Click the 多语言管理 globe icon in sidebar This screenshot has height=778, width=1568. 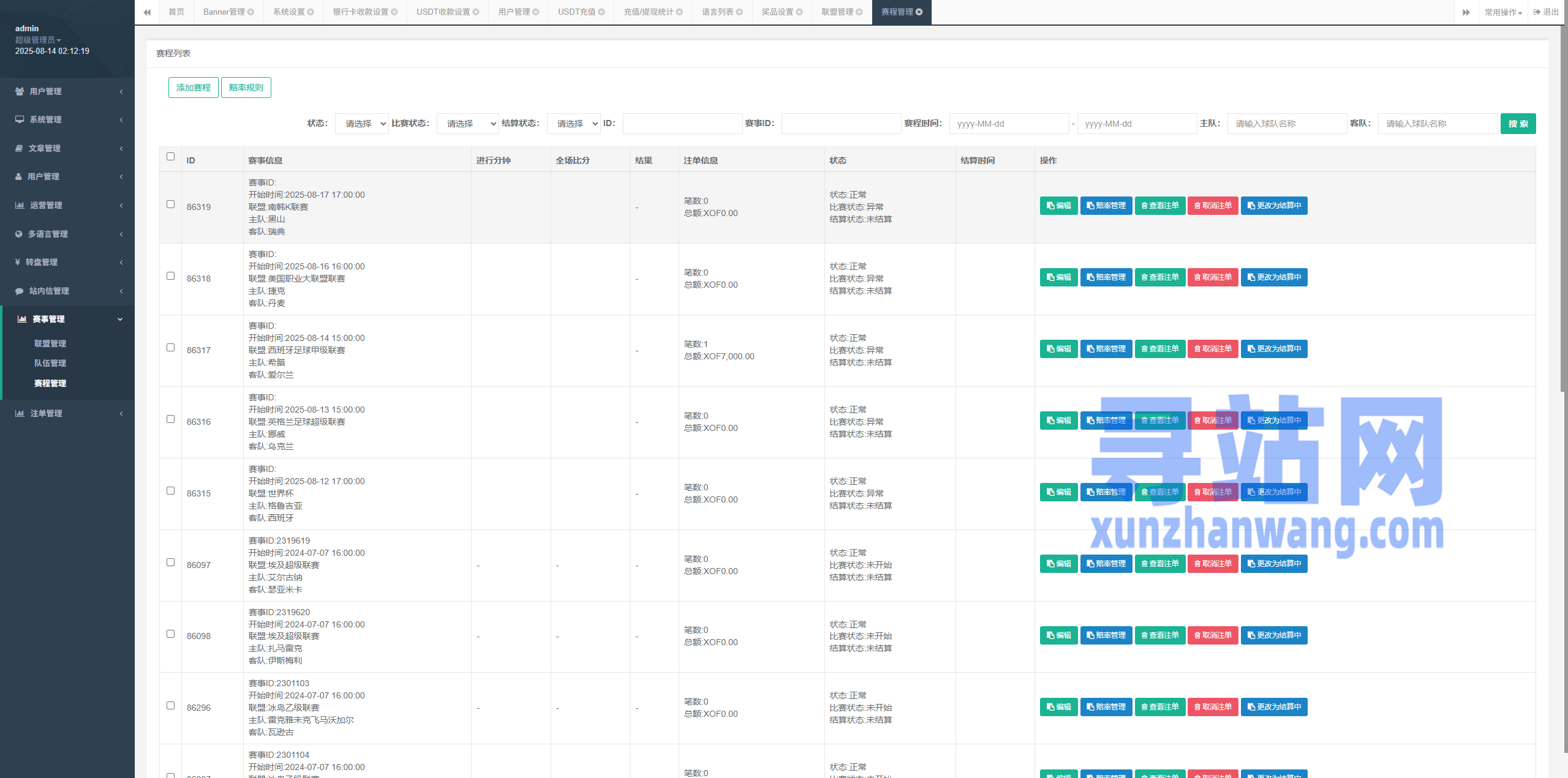click(x=18, y=234)
